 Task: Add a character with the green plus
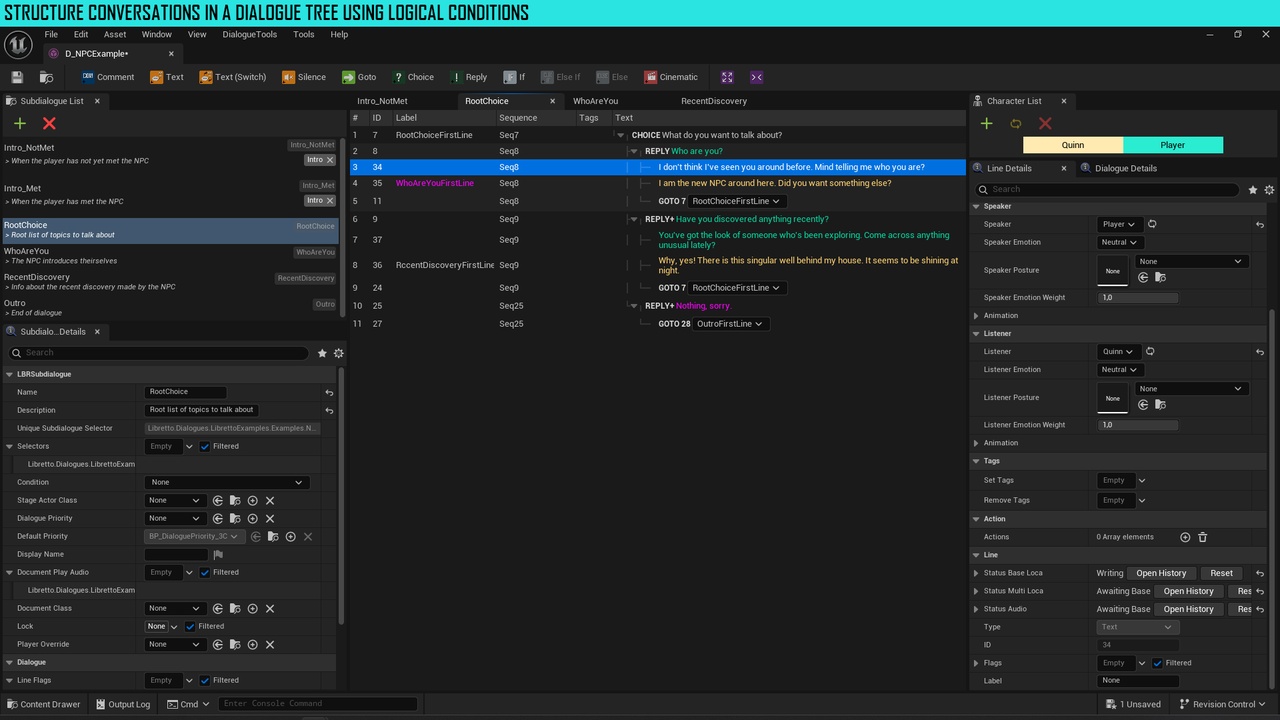click(x=986, y=123)
